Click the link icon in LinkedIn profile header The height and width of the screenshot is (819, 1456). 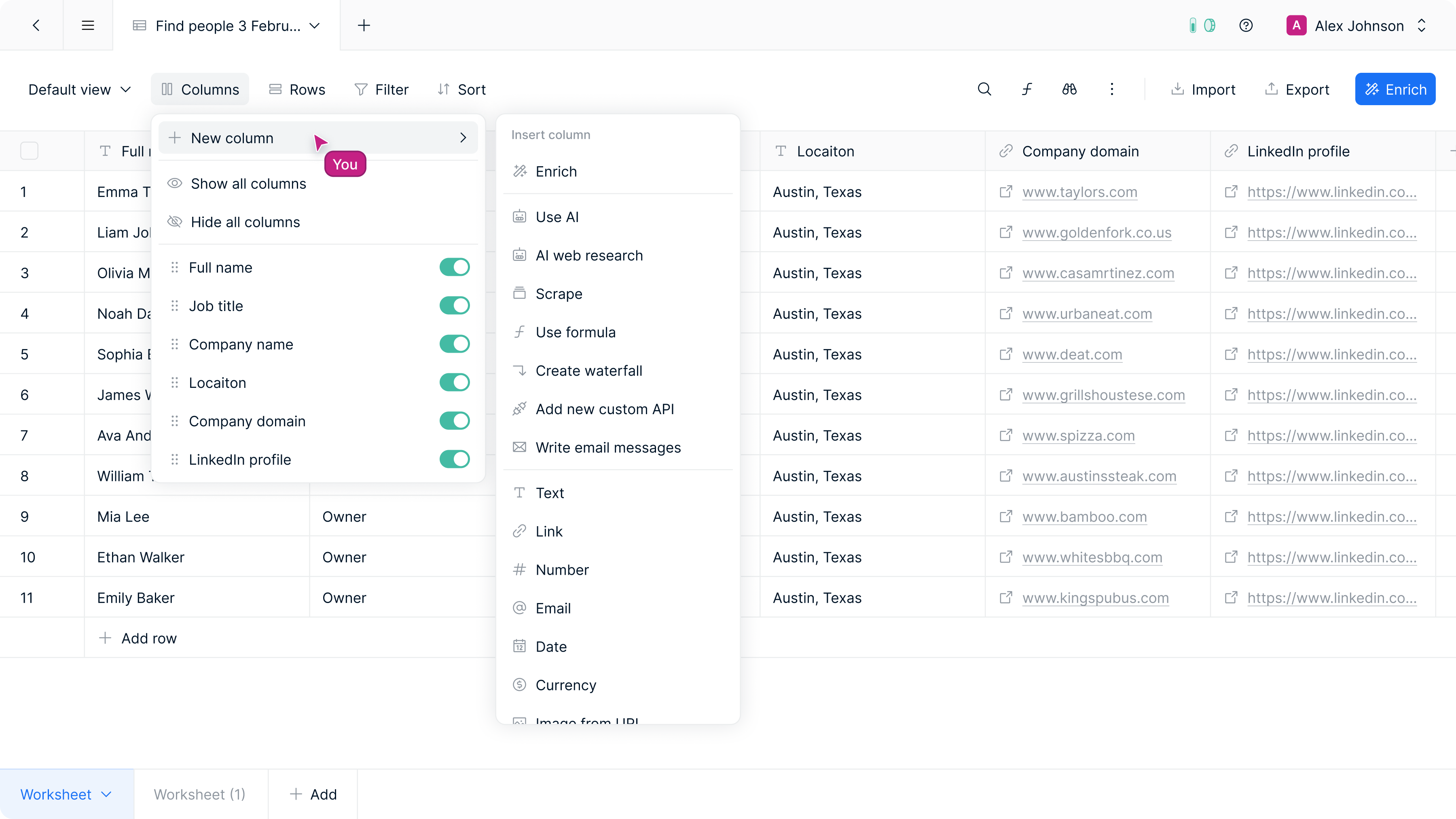[x=1230, y=151]
